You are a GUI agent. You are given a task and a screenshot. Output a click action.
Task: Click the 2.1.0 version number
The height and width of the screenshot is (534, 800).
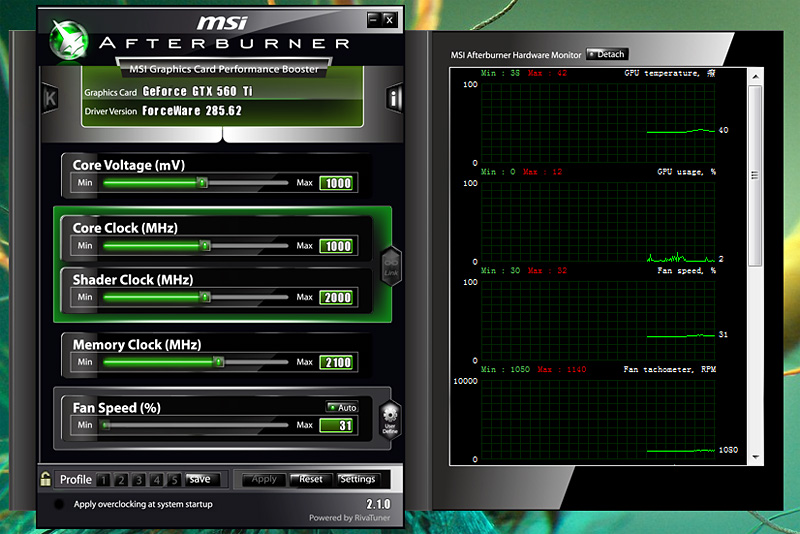tap(378, 504)
